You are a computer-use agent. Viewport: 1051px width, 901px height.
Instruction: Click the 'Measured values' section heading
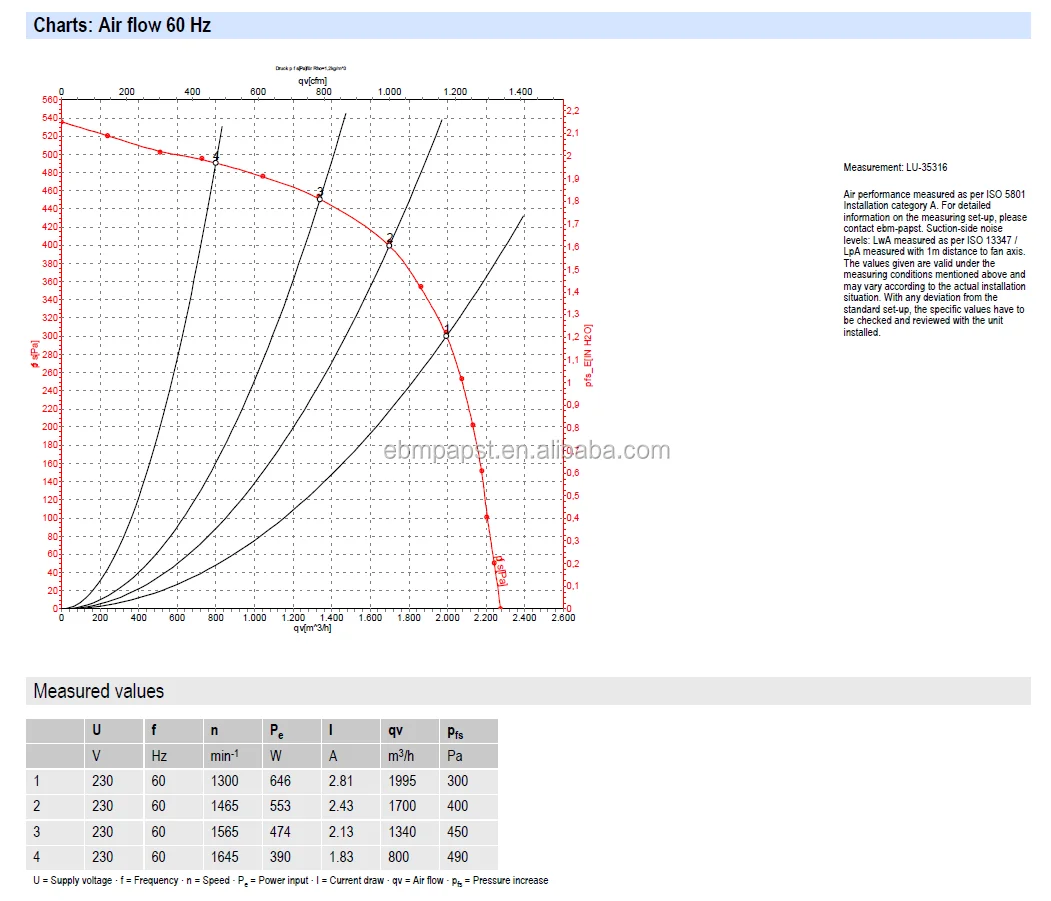(x=98, y=691)
